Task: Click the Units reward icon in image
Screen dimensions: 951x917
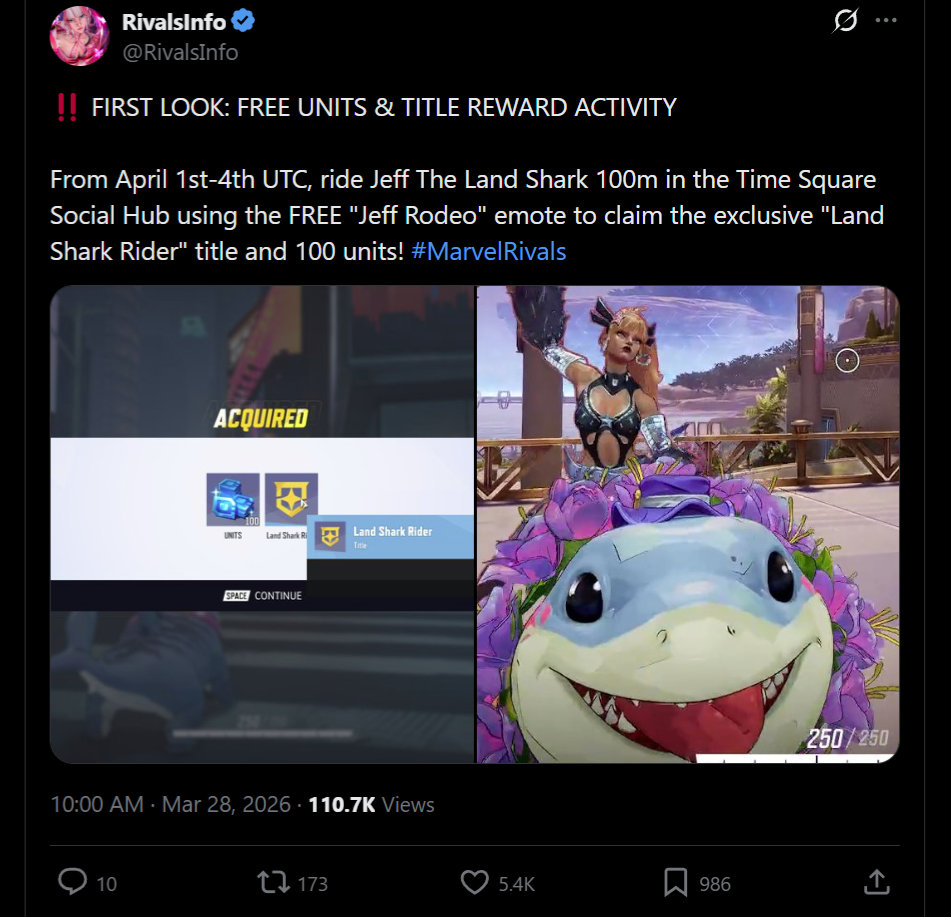Action: pos(233,500)
